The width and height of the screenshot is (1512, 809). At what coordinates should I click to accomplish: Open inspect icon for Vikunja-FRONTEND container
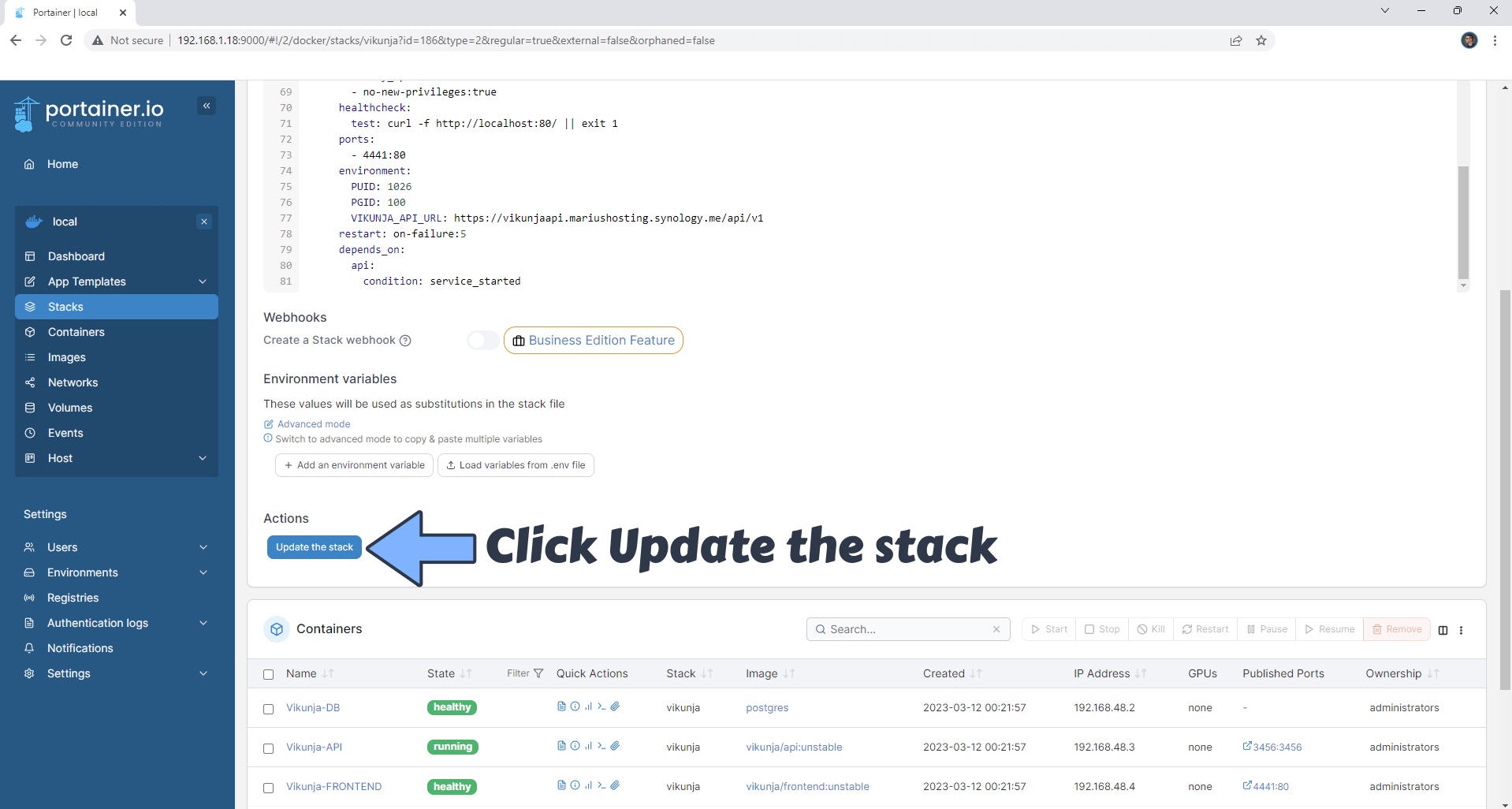click(x=575, y=785)
